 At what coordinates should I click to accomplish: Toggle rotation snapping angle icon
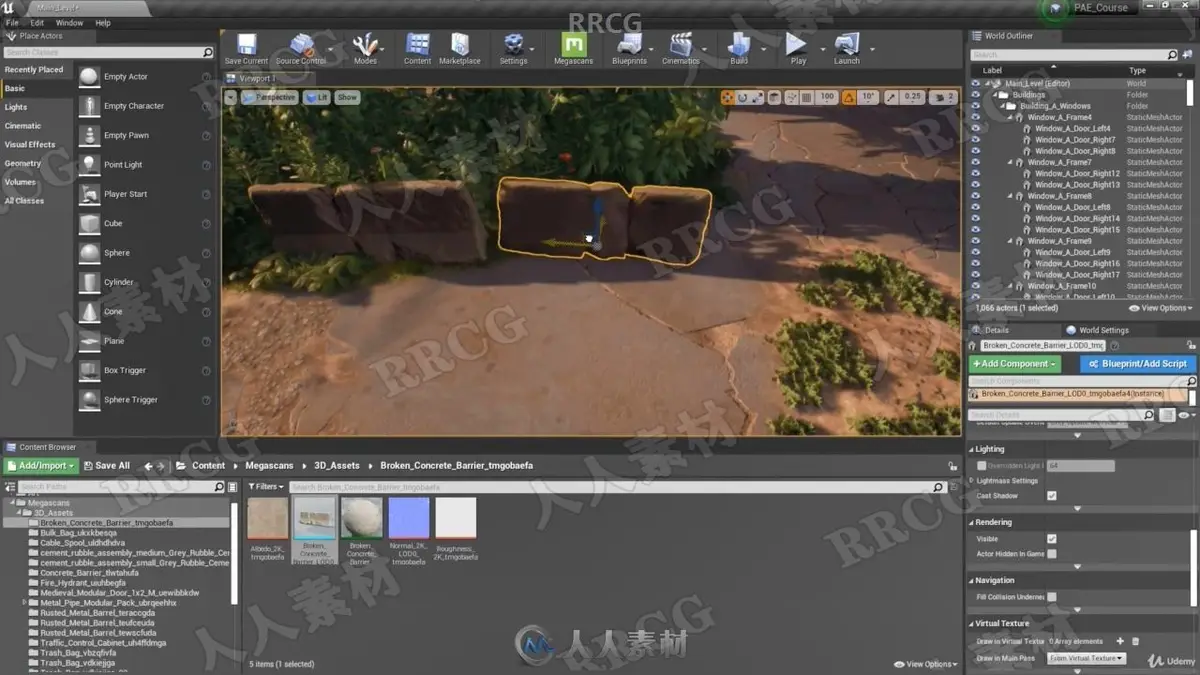tap(848, 97)
